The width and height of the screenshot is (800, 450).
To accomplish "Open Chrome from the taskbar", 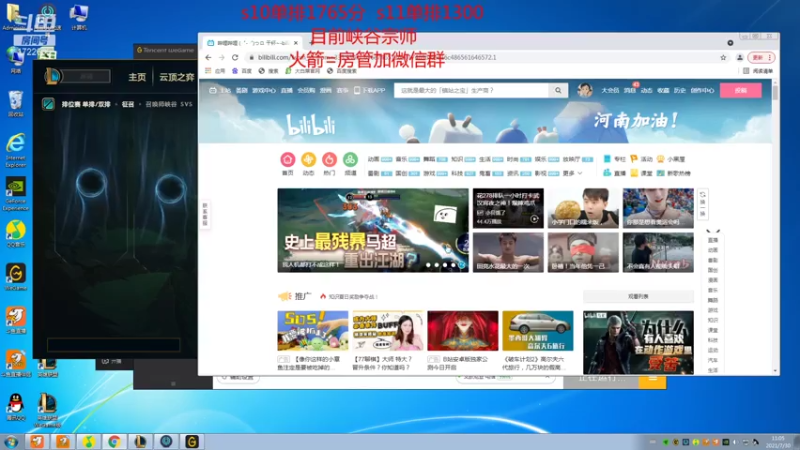I will coord(114,441).
